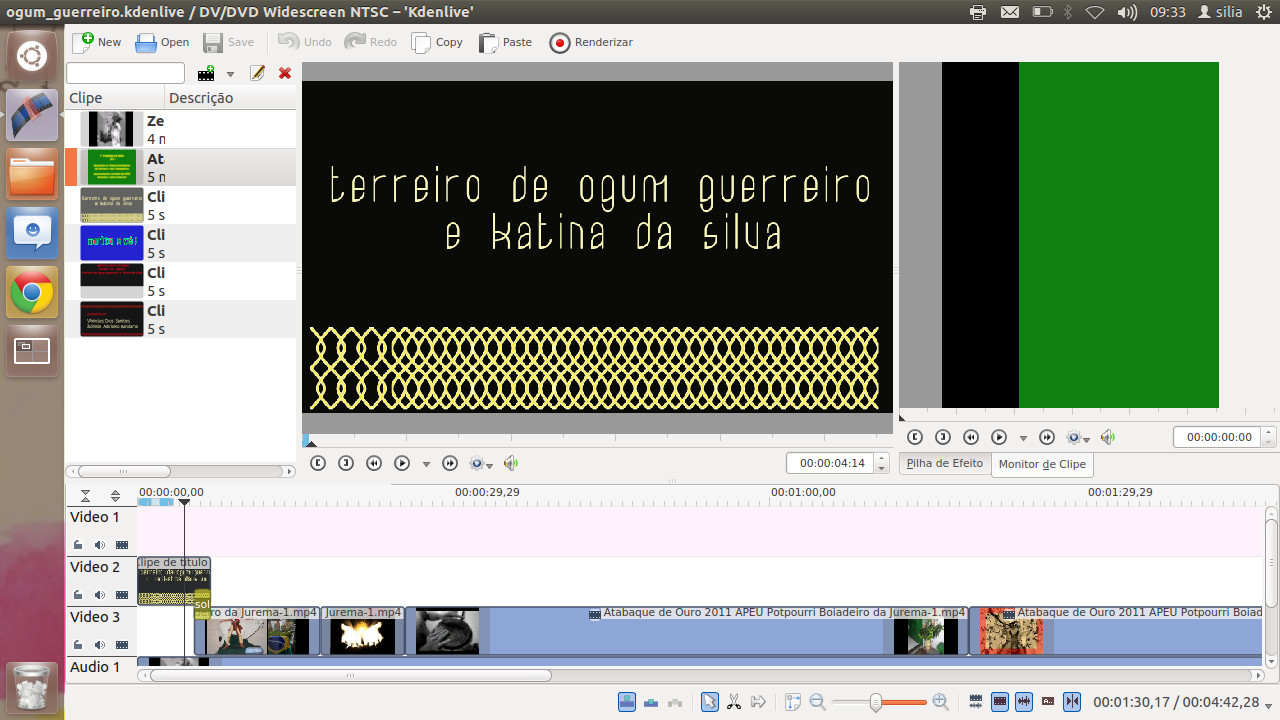Activate the spacer tool arrow icon

tap(758, 702)
